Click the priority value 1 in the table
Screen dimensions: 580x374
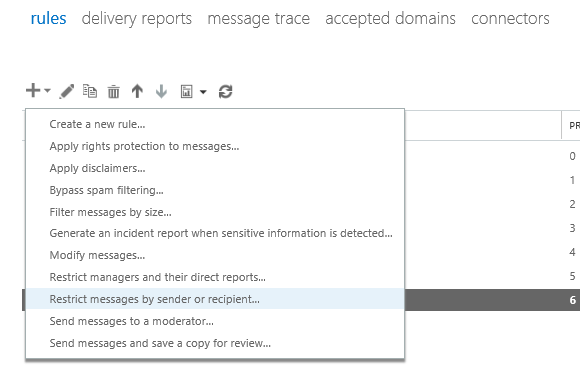click(x=572, y=180)
